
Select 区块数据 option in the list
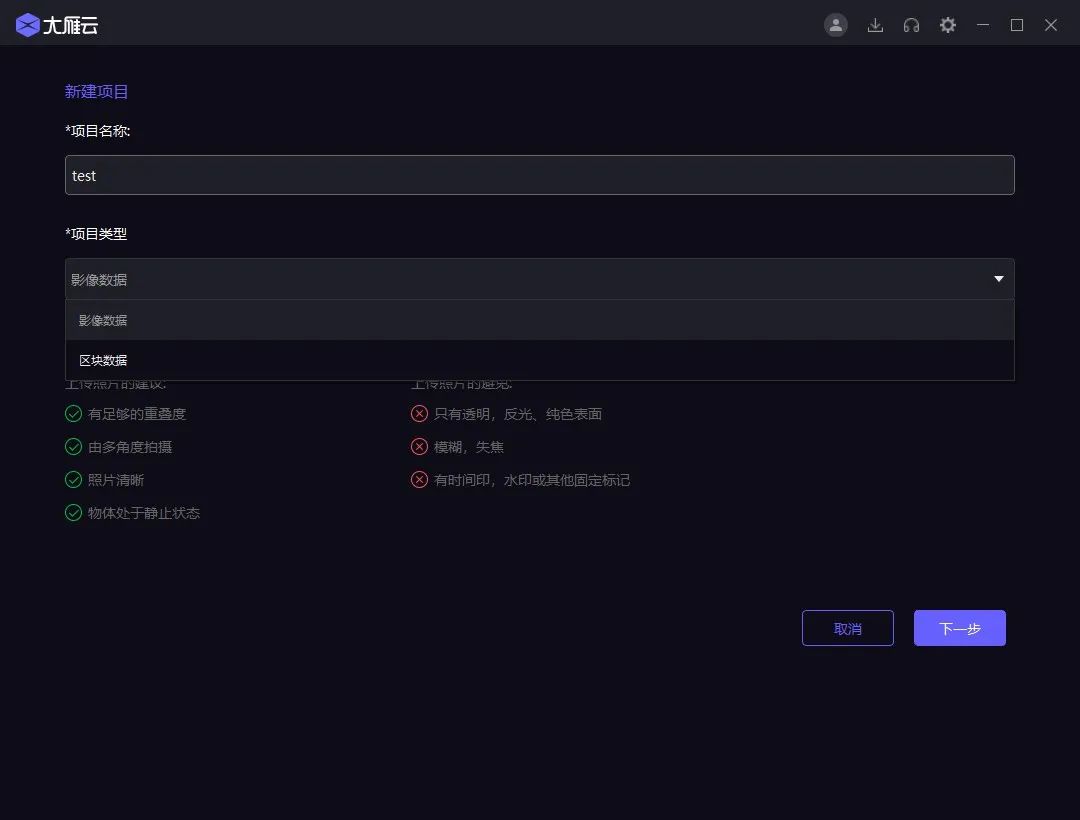coord(539,360)
